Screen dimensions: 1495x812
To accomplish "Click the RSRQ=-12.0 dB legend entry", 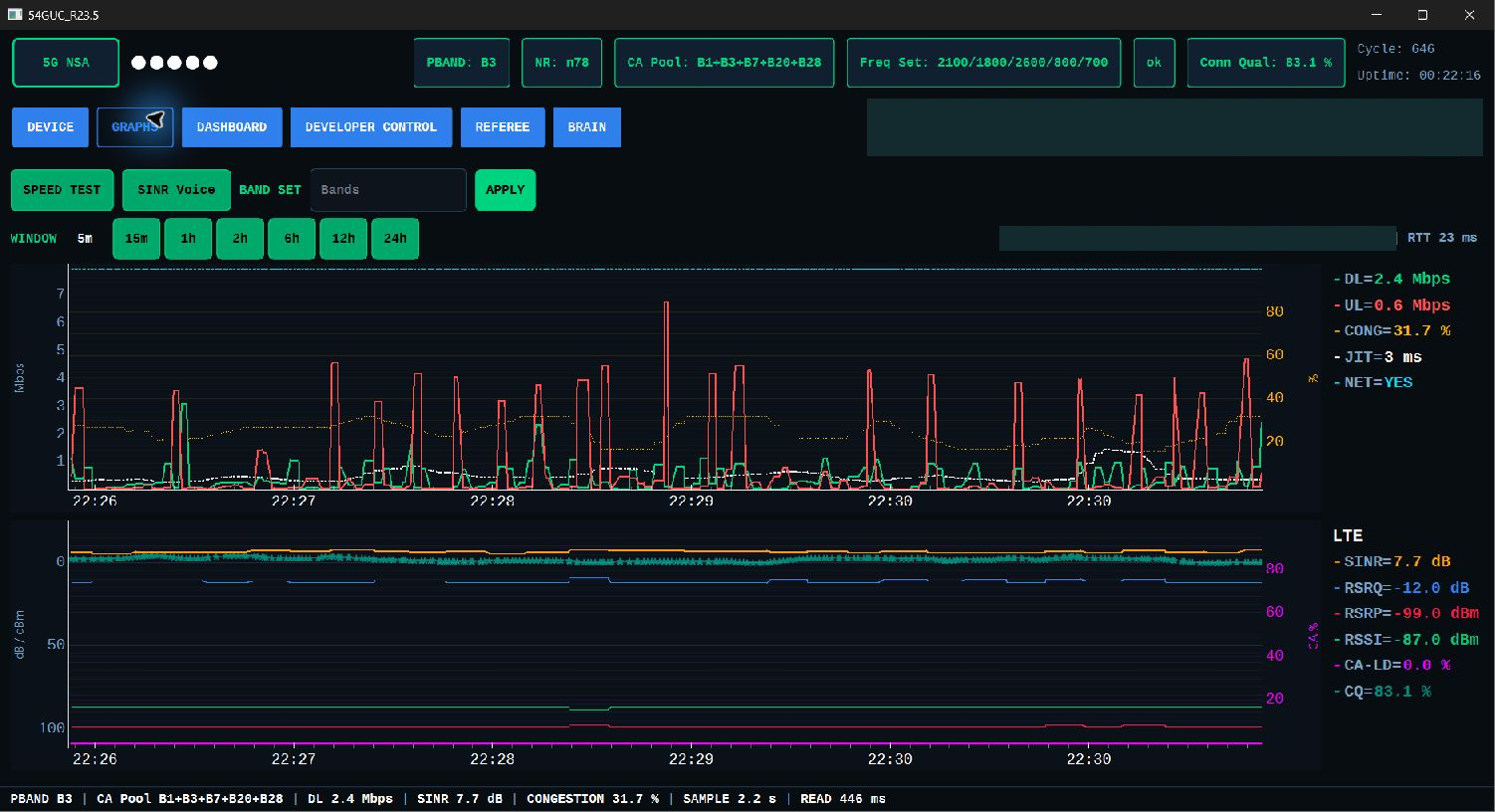I will (1401, 588).
